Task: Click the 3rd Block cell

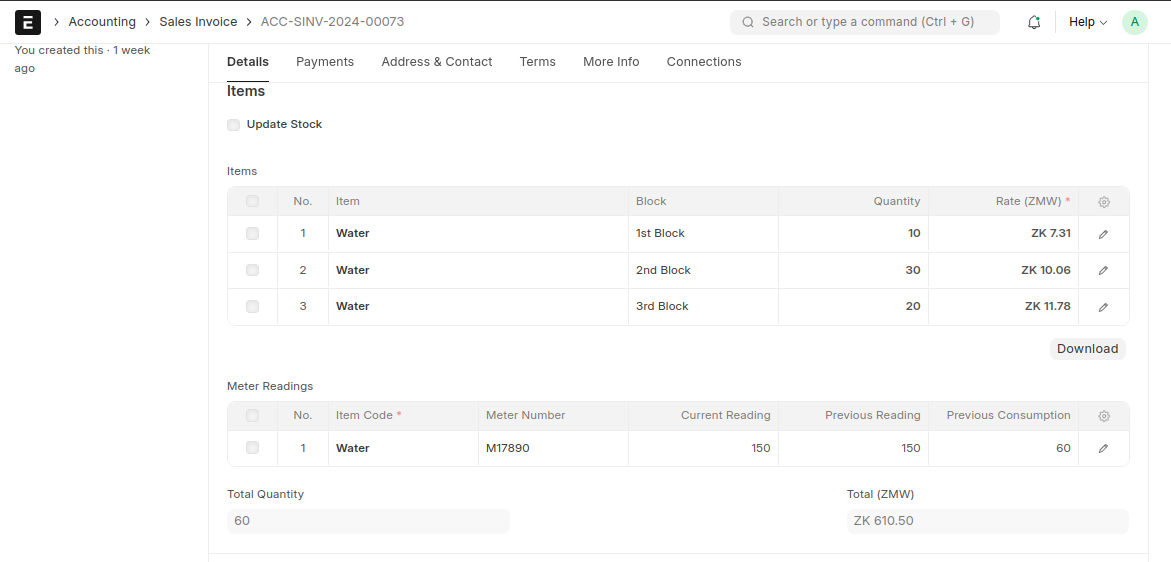Action: pos(703,307)
